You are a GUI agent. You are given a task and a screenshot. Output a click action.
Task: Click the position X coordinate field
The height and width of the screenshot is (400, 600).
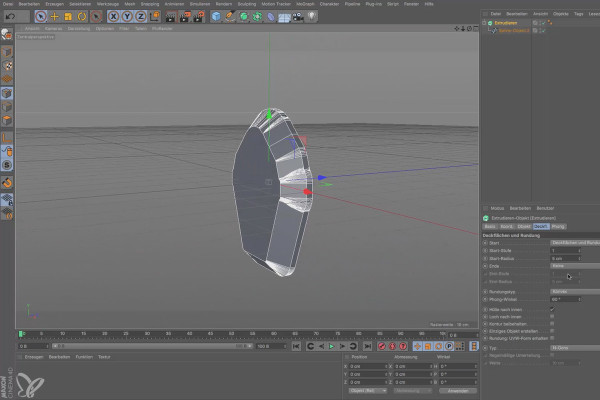[x=368, y=366]
